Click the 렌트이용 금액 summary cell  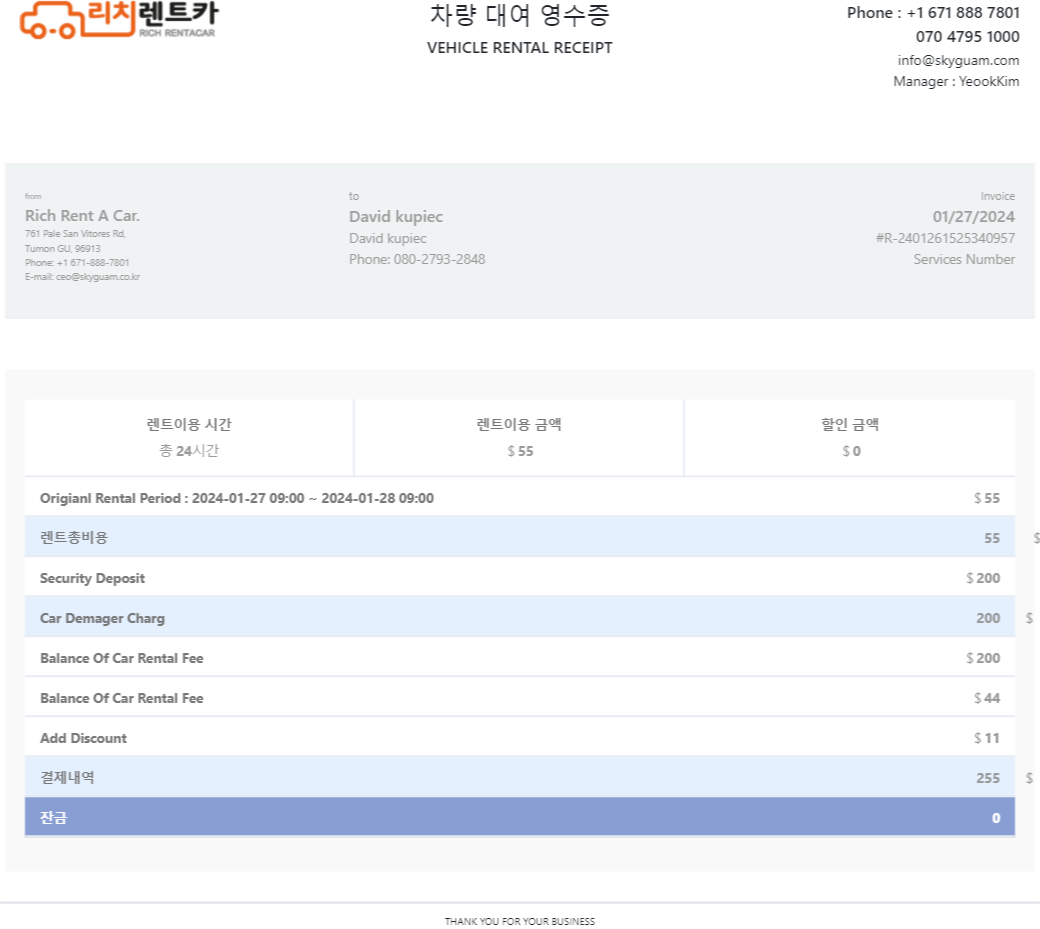point(519,437)
